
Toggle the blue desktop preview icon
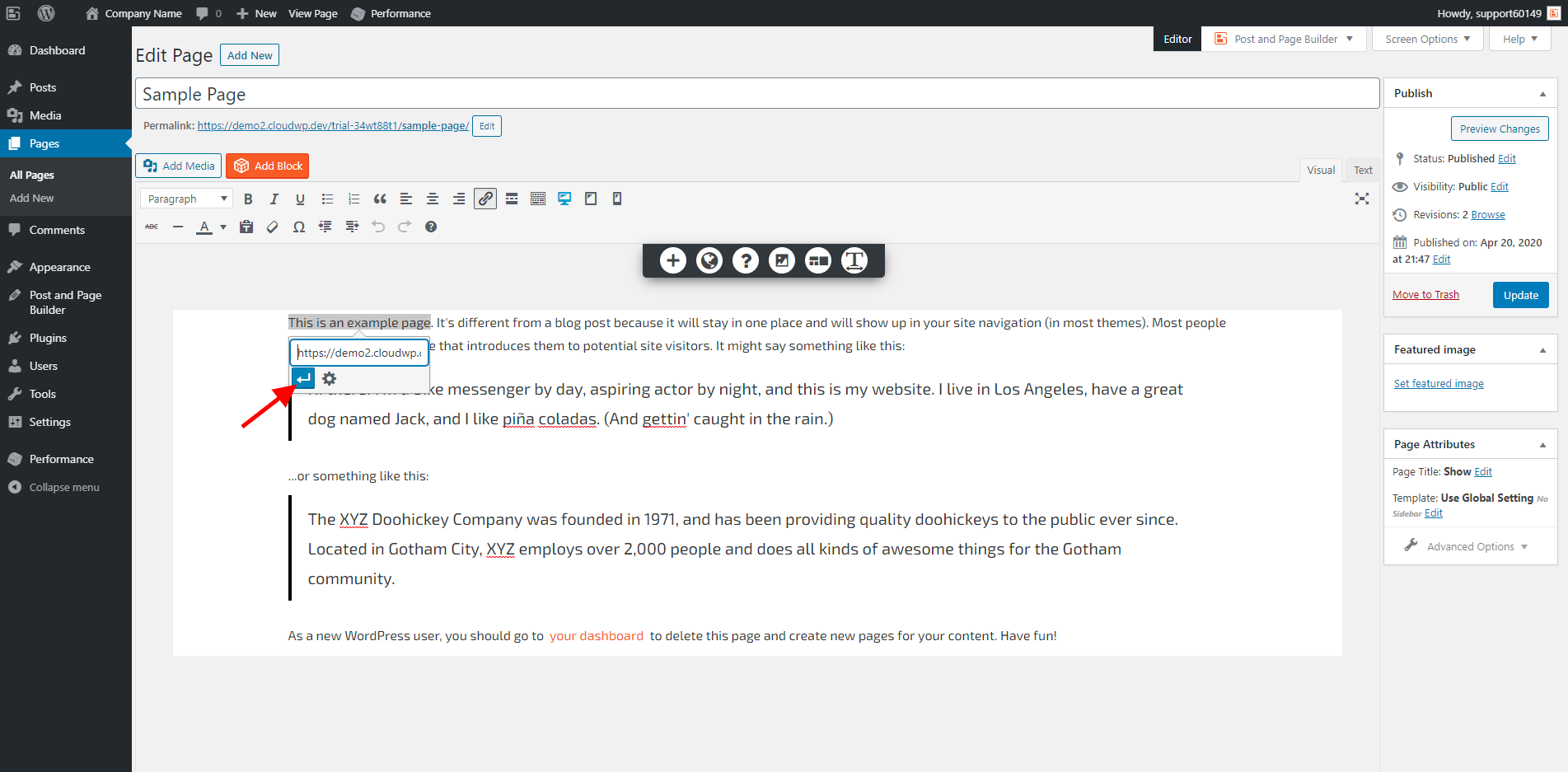(x=564, y=199)
